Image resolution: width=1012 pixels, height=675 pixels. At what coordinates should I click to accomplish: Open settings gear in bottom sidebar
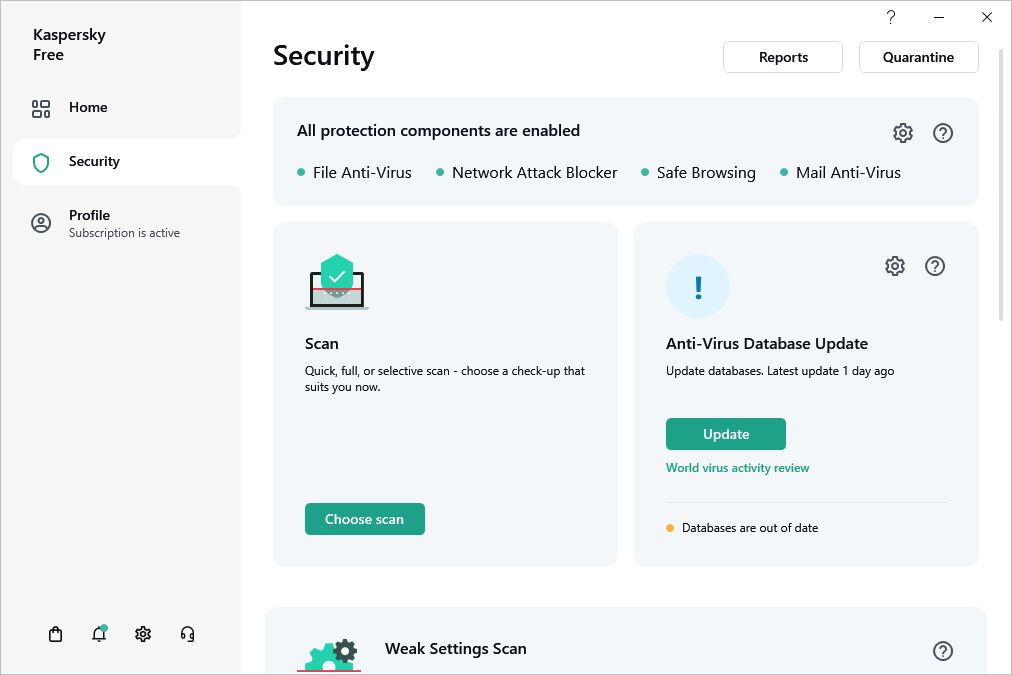click(143, 634)
